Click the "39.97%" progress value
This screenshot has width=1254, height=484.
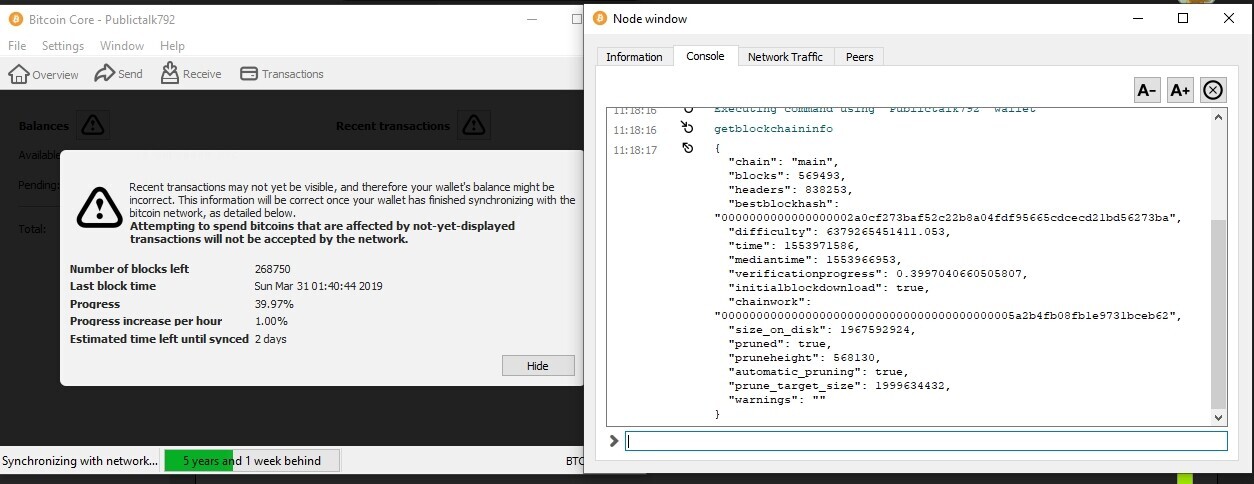(x=273, y=304)
